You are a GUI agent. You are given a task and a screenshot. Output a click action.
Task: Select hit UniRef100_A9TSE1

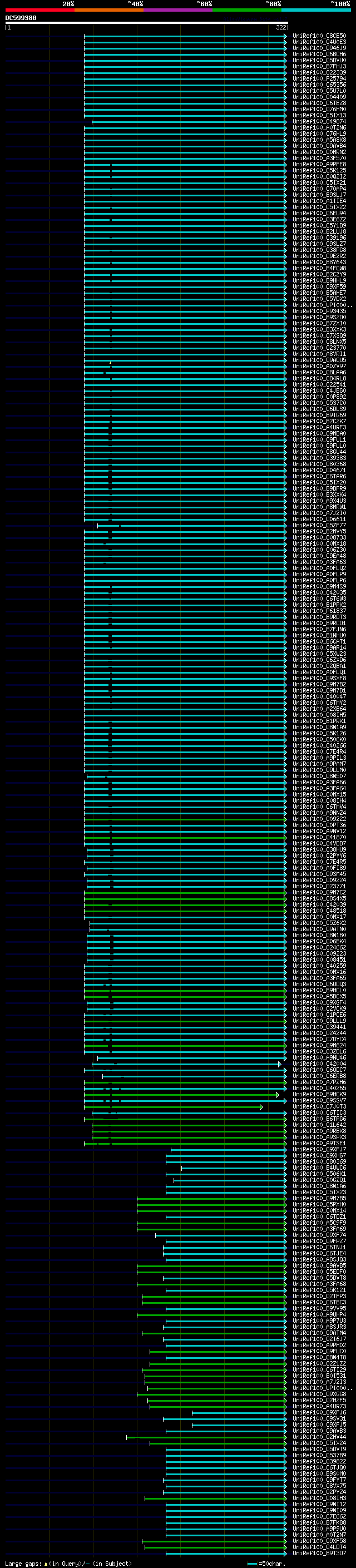(x=319, y=1143)
